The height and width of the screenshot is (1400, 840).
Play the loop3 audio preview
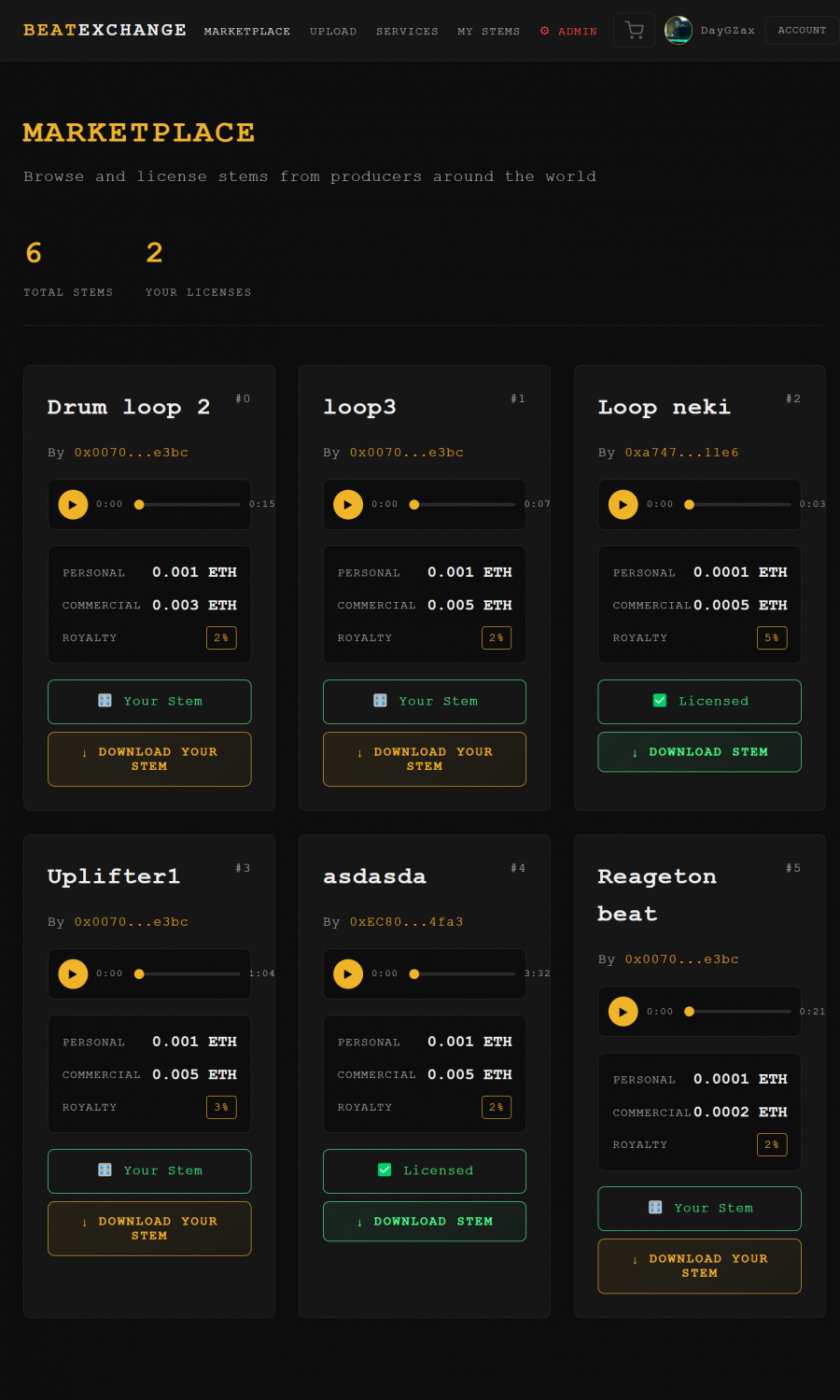click(x=348, y=505)
